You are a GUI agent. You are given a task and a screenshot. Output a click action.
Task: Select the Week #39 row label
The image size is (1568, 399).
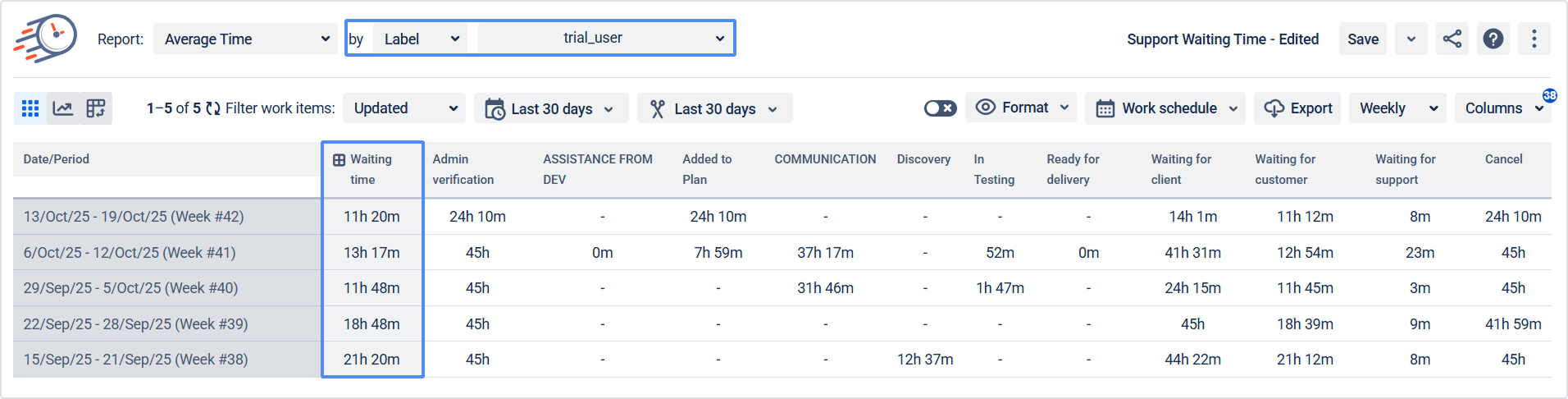[135, 324]
